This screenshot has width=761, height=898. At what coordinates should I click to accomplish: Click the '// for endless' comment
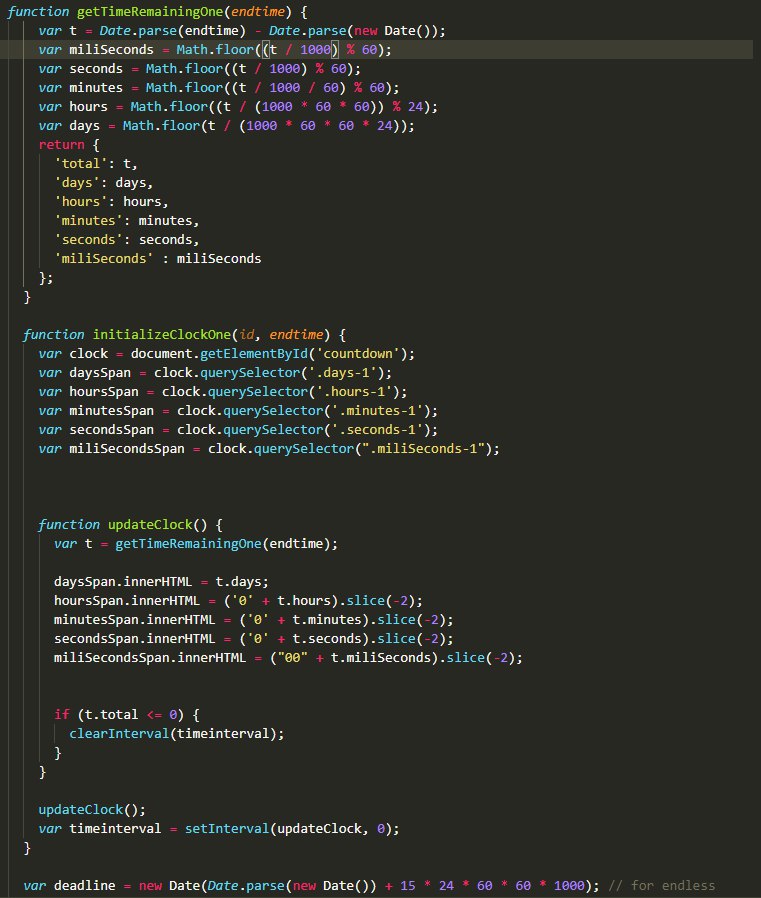click(661, 885)
